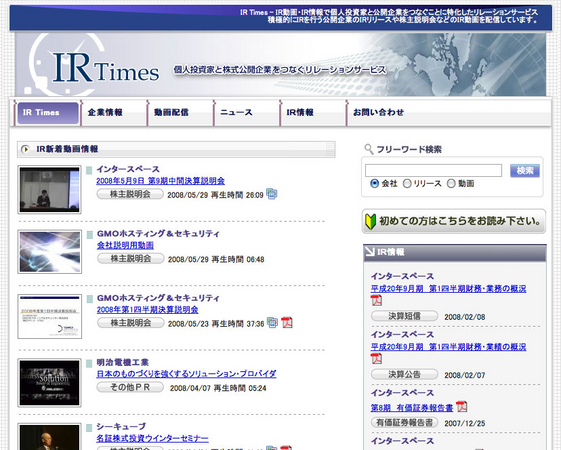Open PDF icon above 決算公告 tag
This screenshot has width=561, height=450.
pos(376,358)
